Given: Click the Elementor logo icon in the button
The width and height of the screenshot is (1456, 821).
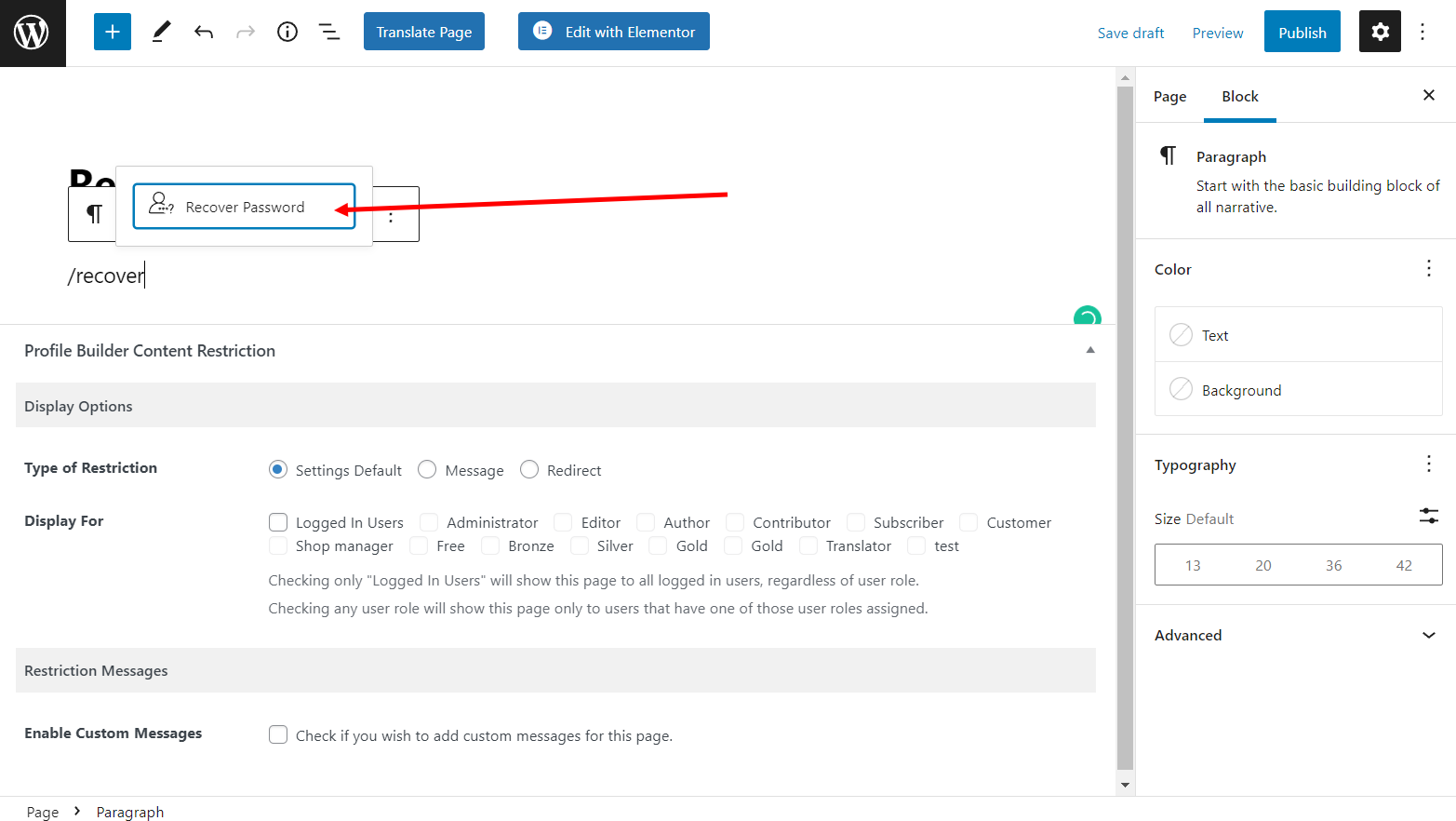Looking at the screenshot, I should coord(542,31).
